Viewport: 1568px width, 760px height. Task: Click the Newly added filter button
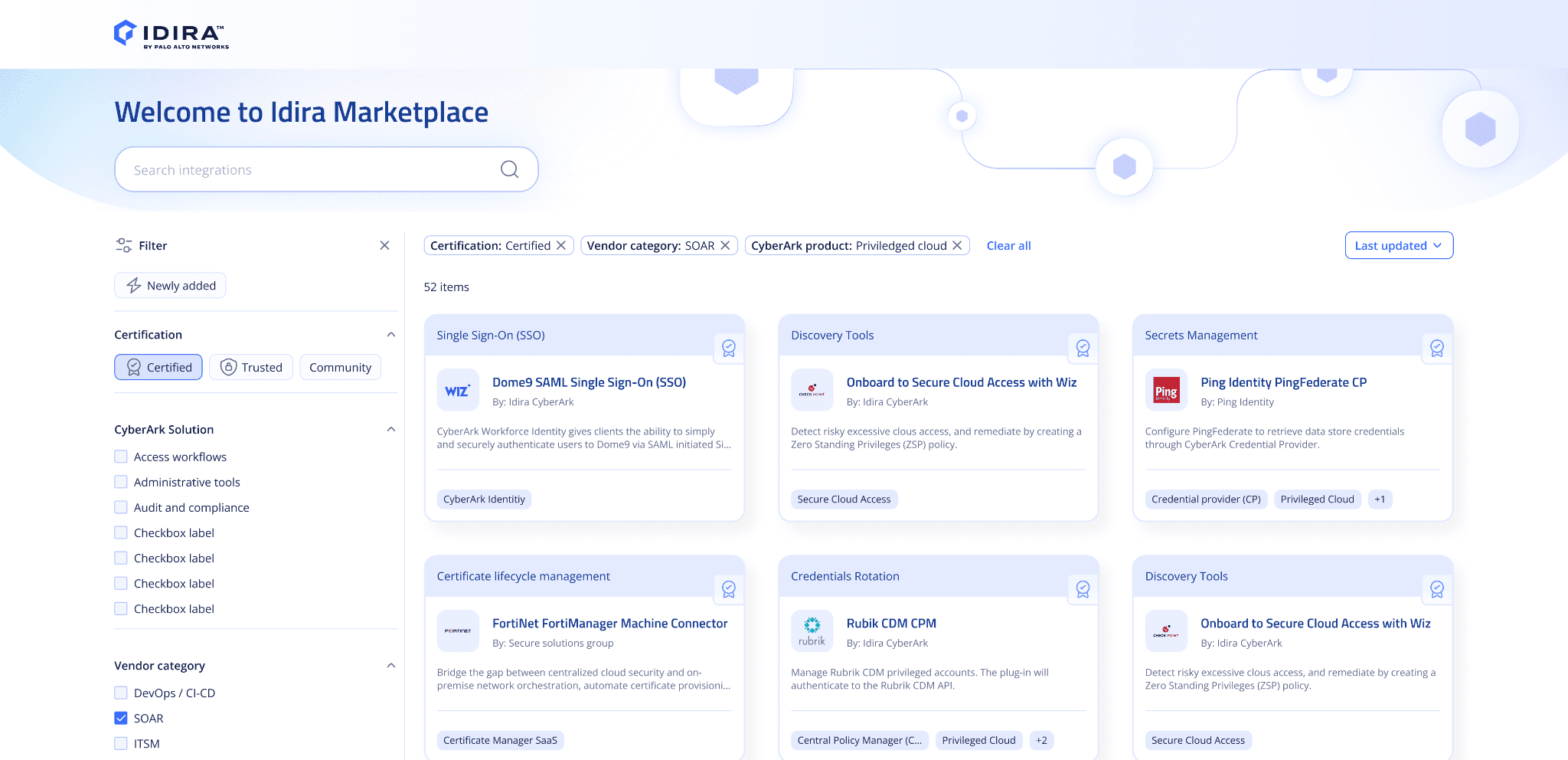pos(170,285)
